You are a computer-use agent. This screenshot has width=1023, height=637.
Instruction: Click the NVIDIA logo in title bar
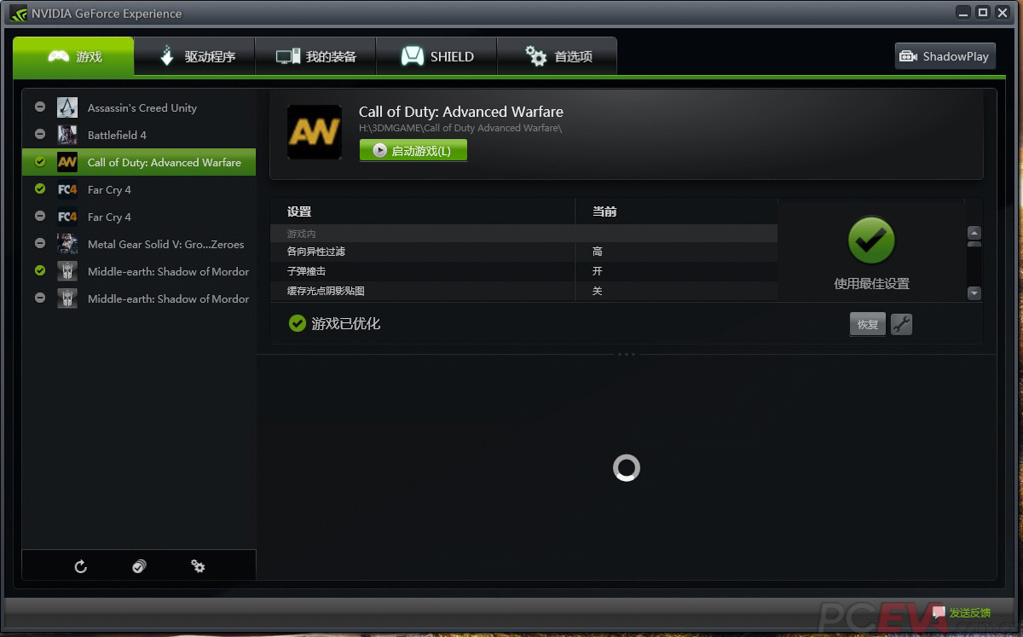tap(18, 13)
